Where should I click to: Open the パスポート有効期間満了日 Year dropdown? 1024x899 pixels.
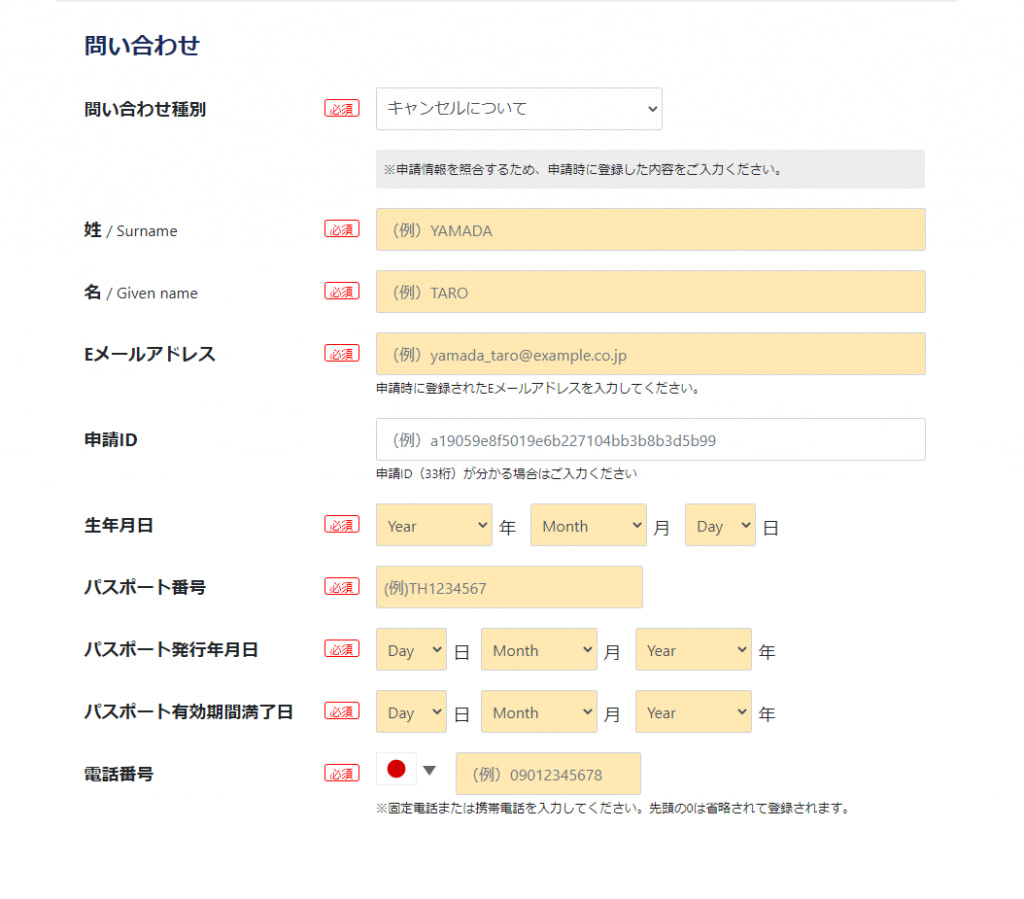pyautogui.click(x=693, y=711)
